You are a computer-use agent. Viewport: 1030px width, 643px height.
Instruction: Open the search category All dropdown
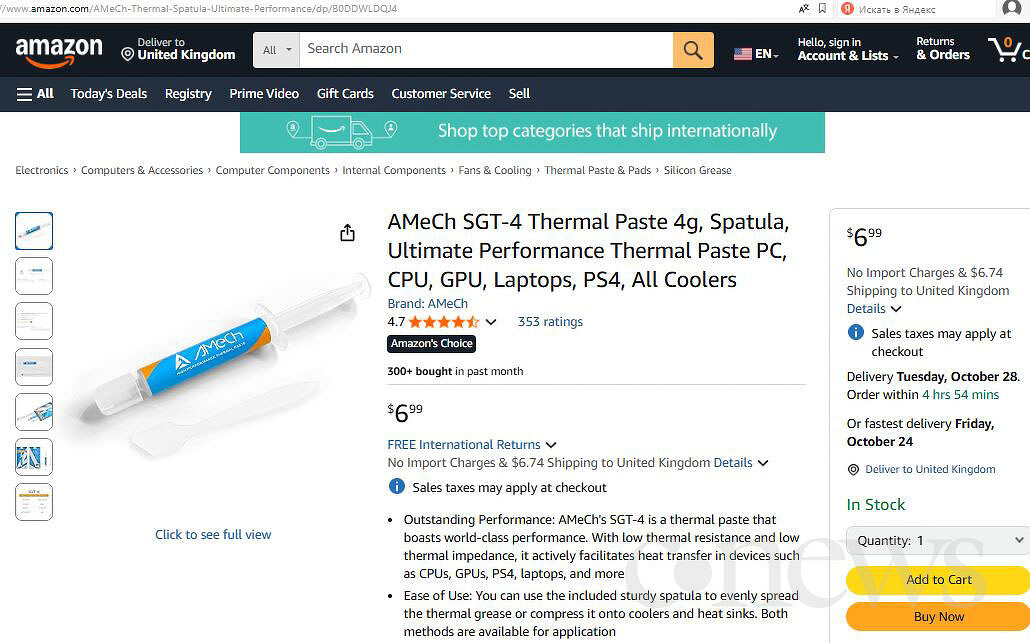(x=278, y=50)
